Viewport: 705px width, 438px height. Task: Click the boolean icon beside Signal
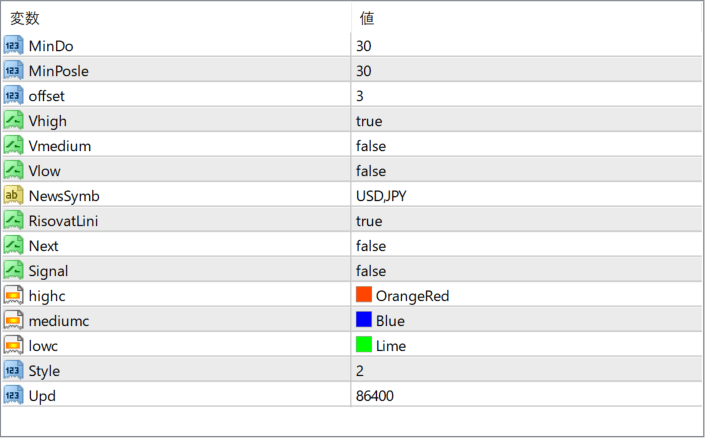coord(13,270)
